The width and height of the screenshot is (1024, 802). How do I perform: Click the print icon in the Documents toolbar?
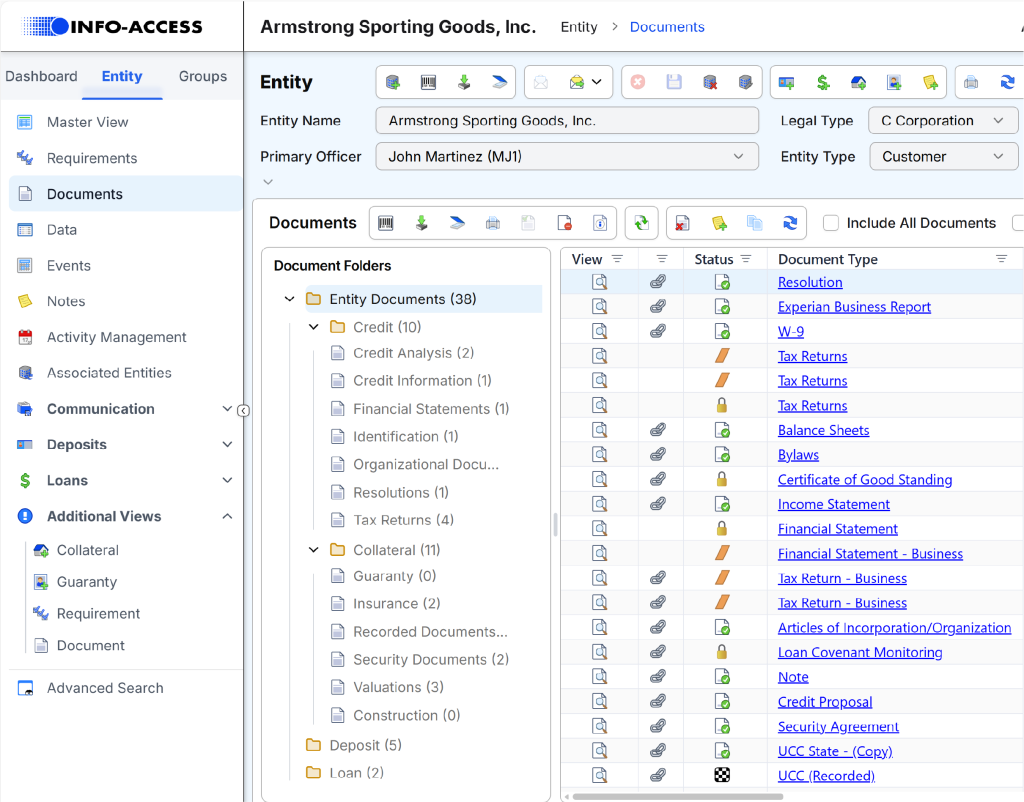point(492,223)
